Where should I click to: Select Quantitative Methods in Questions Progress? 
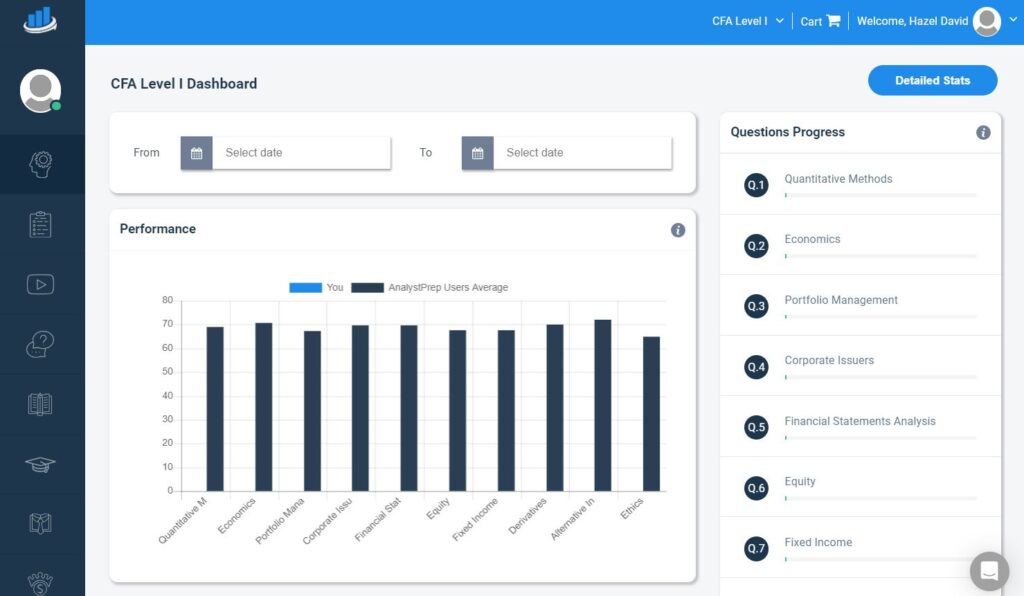coord(838,179)
